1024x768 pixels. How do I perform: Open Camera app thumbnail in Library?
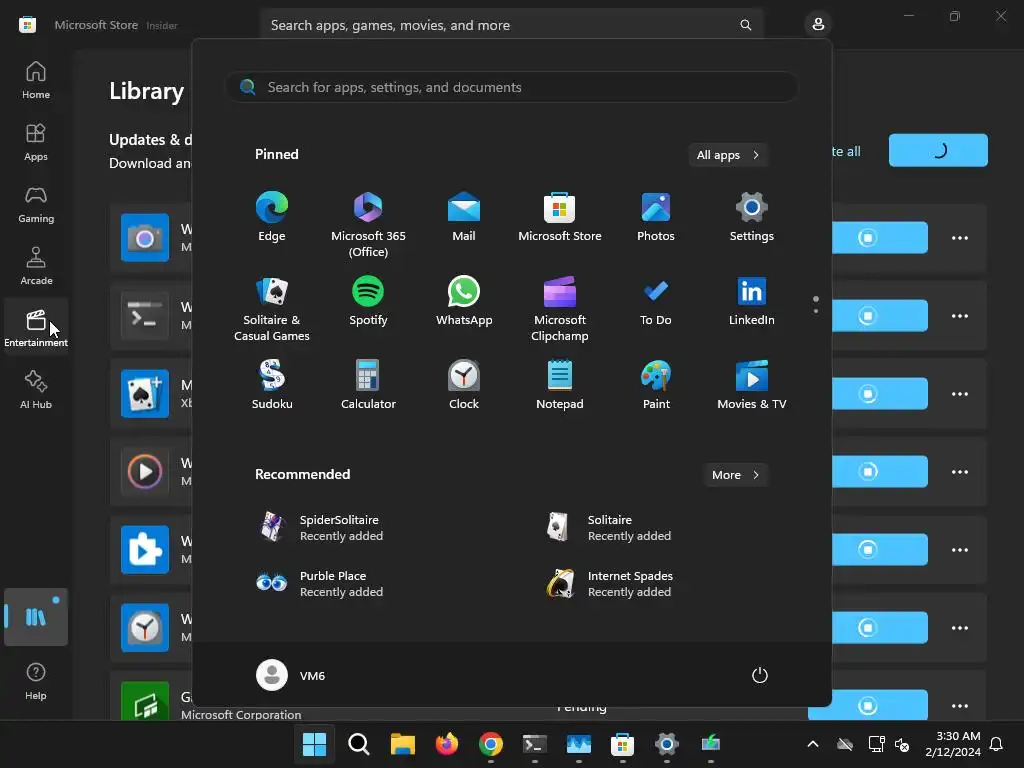tap(145, 237)
